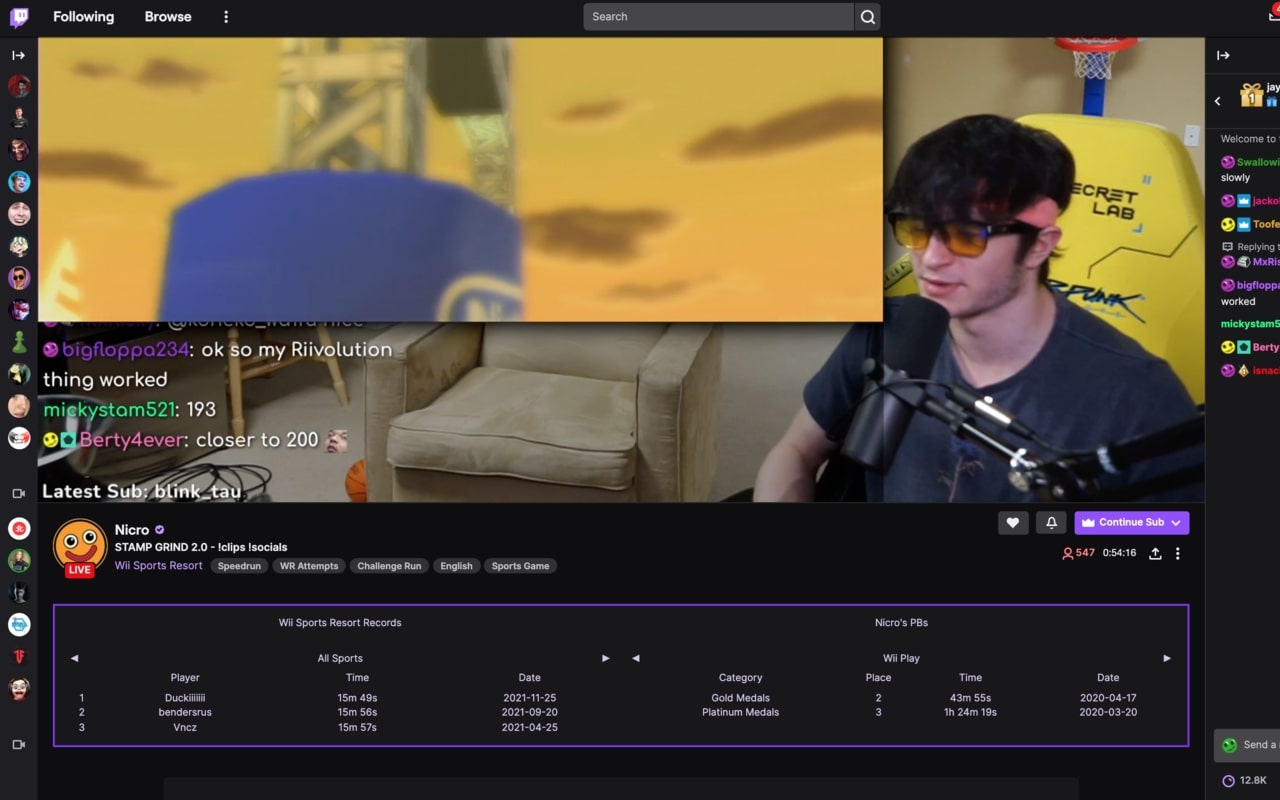This screenshot has height=800, width=1280.
Task: Go to previous category left of All Sports
Action: pyautogui.click(x=74, y=658)
